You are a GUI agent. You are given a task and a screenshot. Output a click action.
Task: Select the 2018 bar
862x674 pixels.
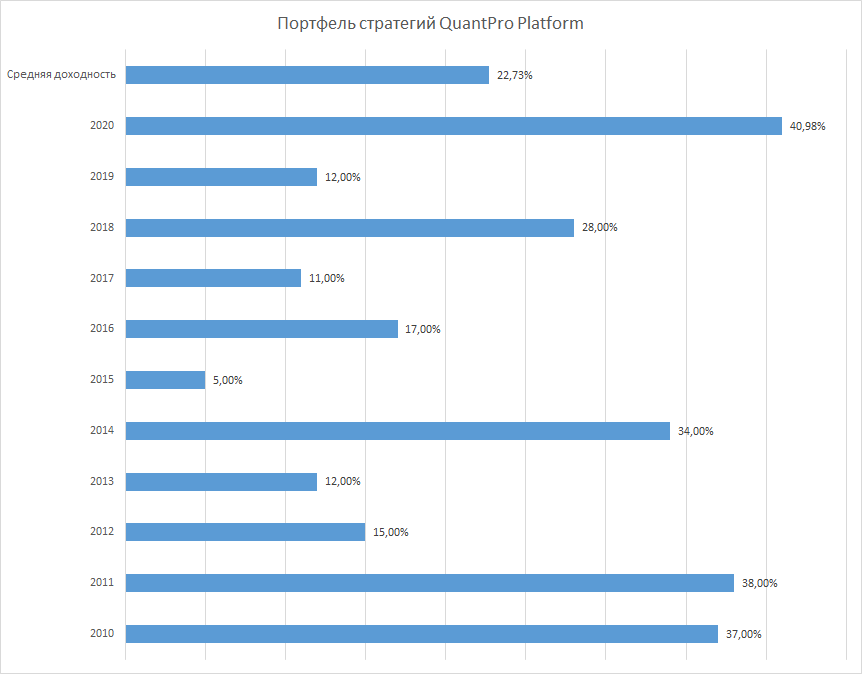[x=350, y=228]
